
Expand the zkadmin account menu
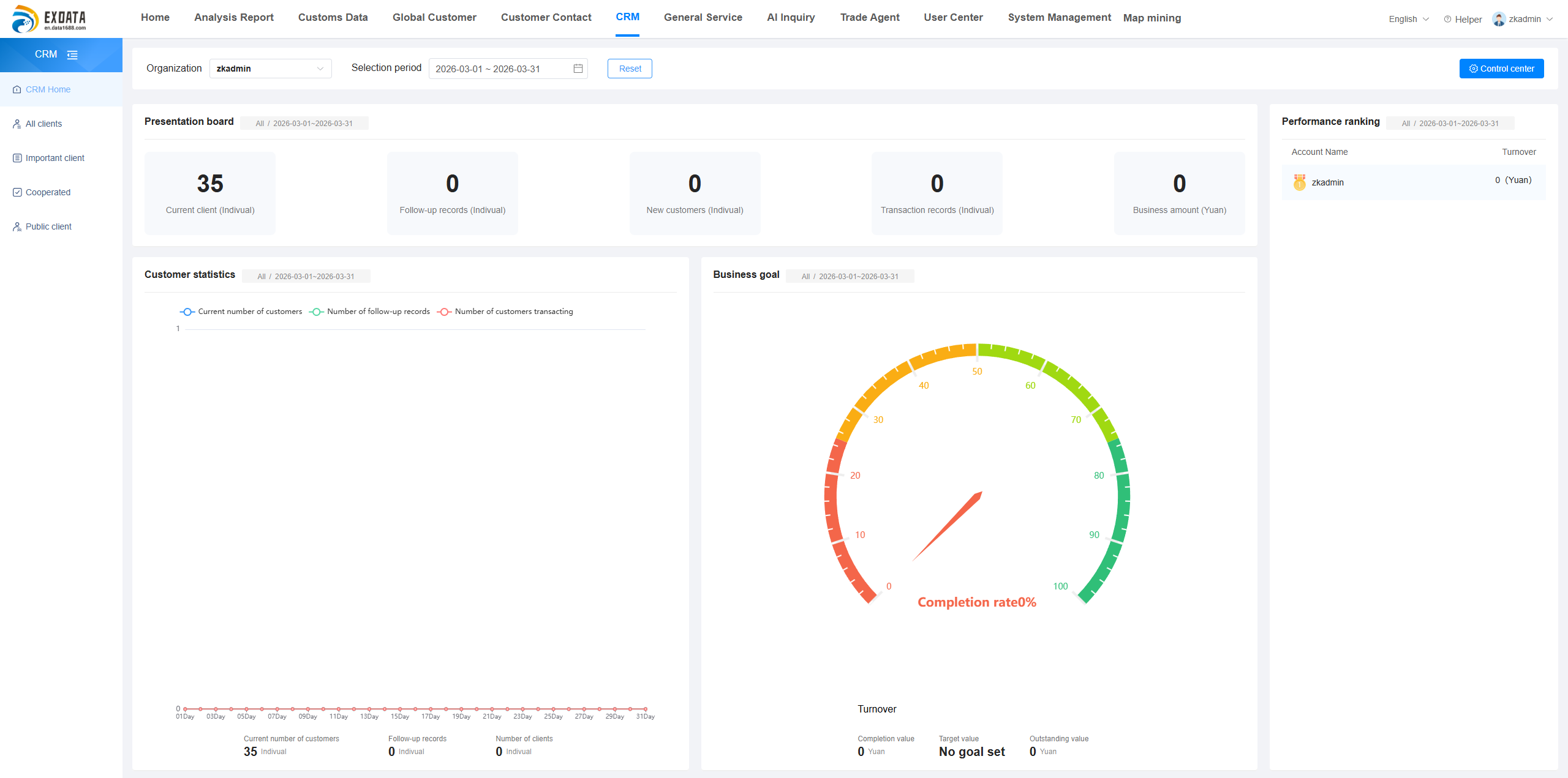click(x=1525, y=19)
